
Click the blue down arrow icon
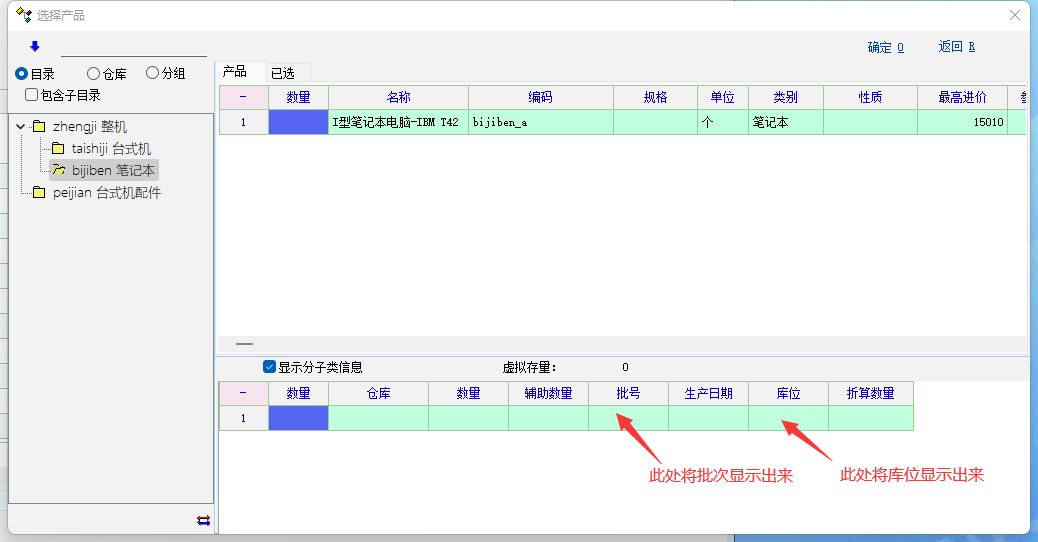click(x=35, y=46)
